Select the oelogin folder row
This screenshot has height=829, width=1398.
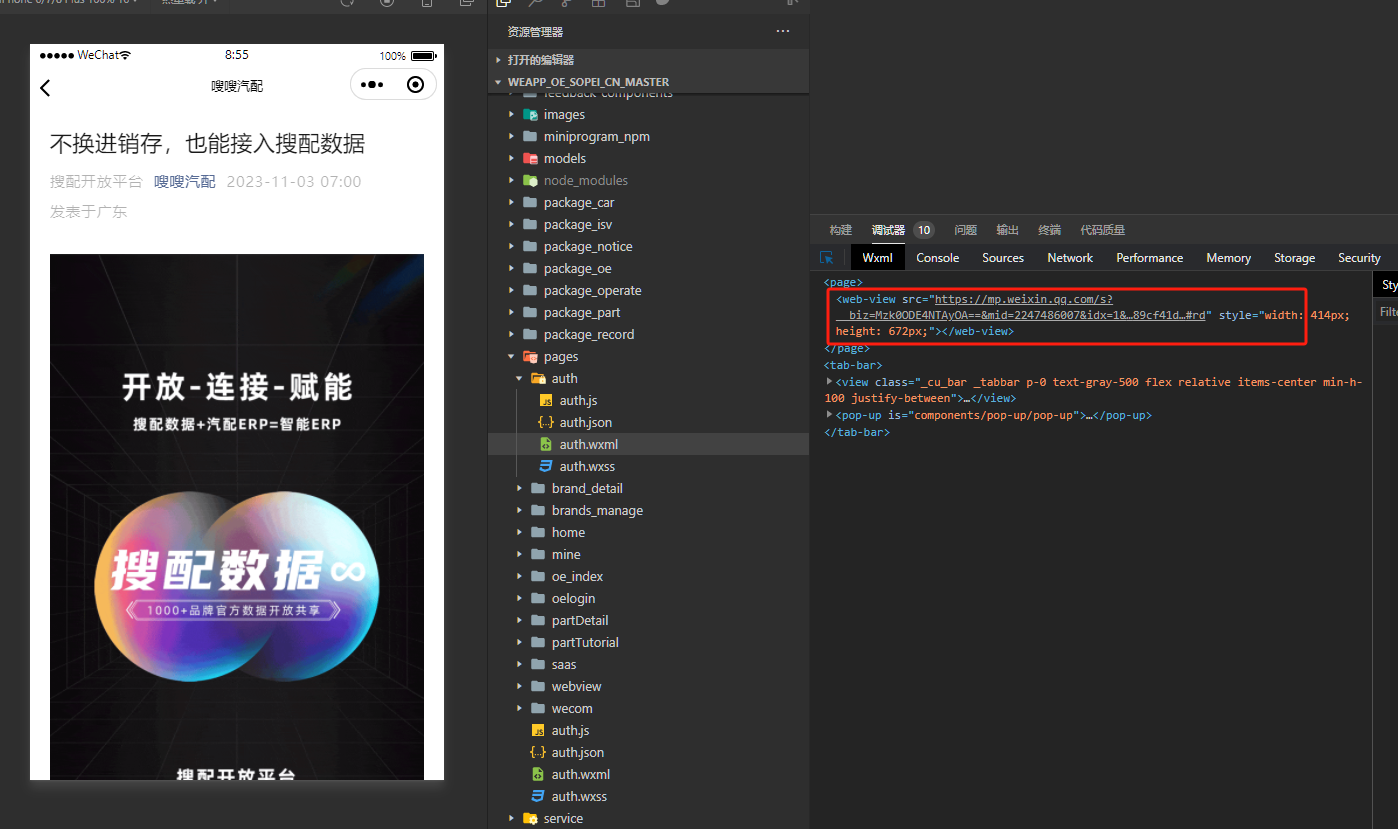tap(648, 599)
